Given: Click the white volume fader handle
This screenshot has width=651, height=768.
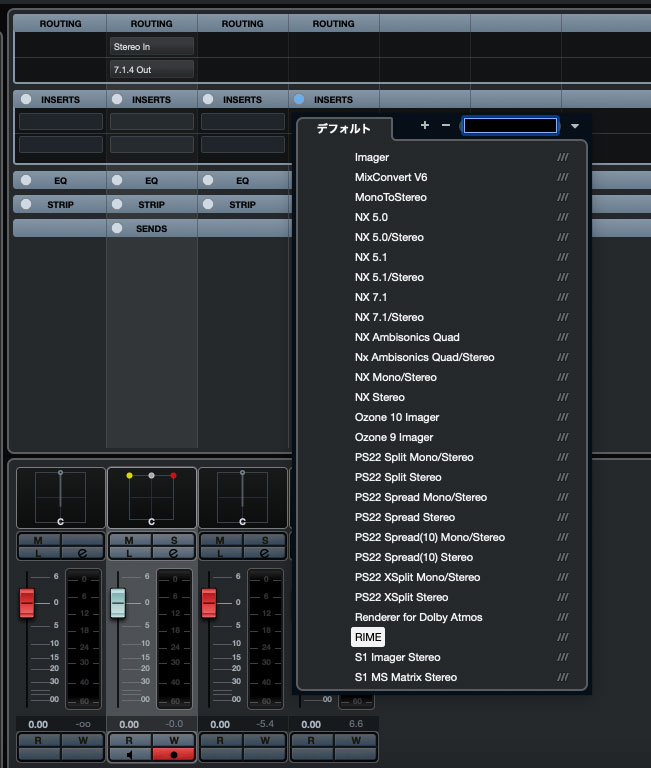Looking at the screenshot, I should pos(118,602).
